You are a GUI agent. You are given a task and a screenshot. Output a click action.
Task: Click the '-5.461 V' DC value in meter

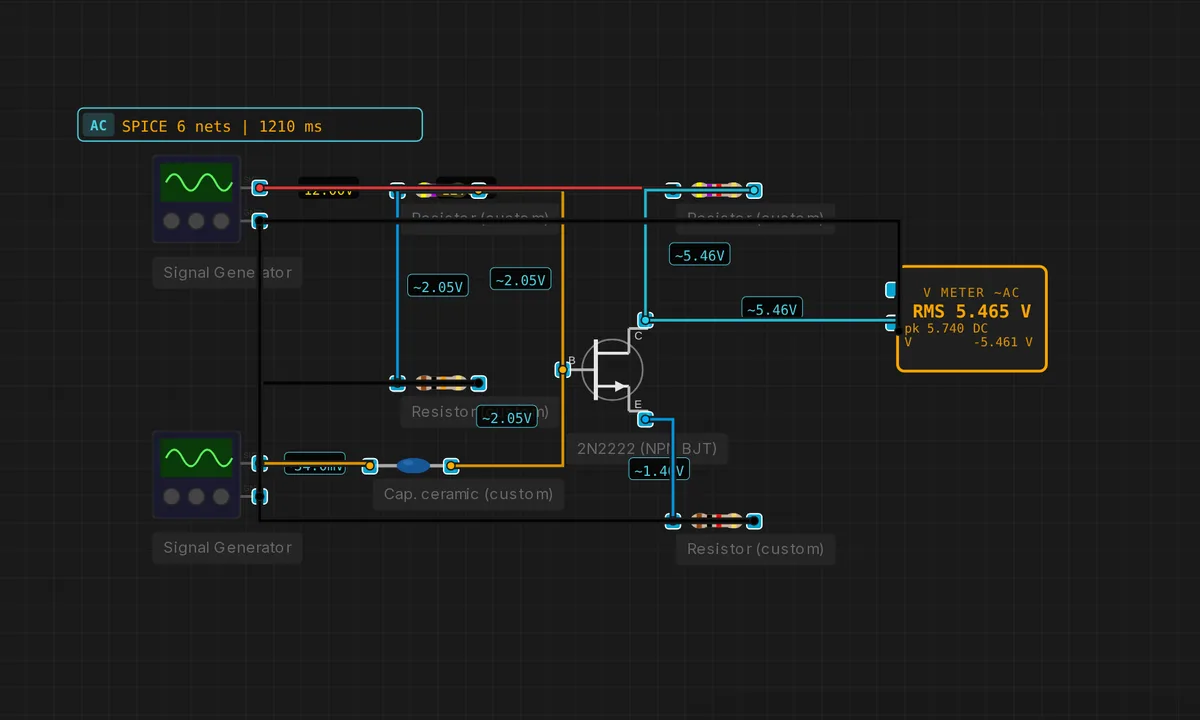(x=1003, y=341)
